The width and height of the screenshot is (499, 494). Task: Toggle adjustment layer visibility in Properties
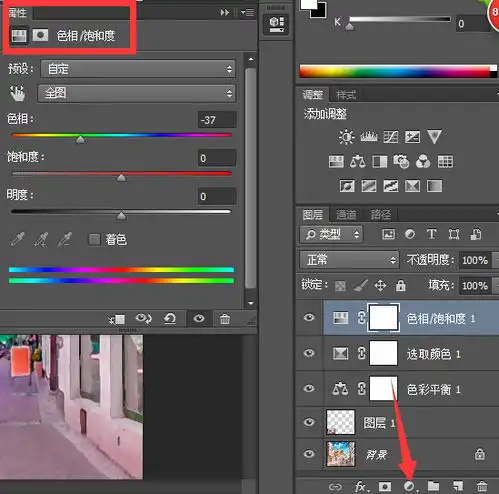199,319
